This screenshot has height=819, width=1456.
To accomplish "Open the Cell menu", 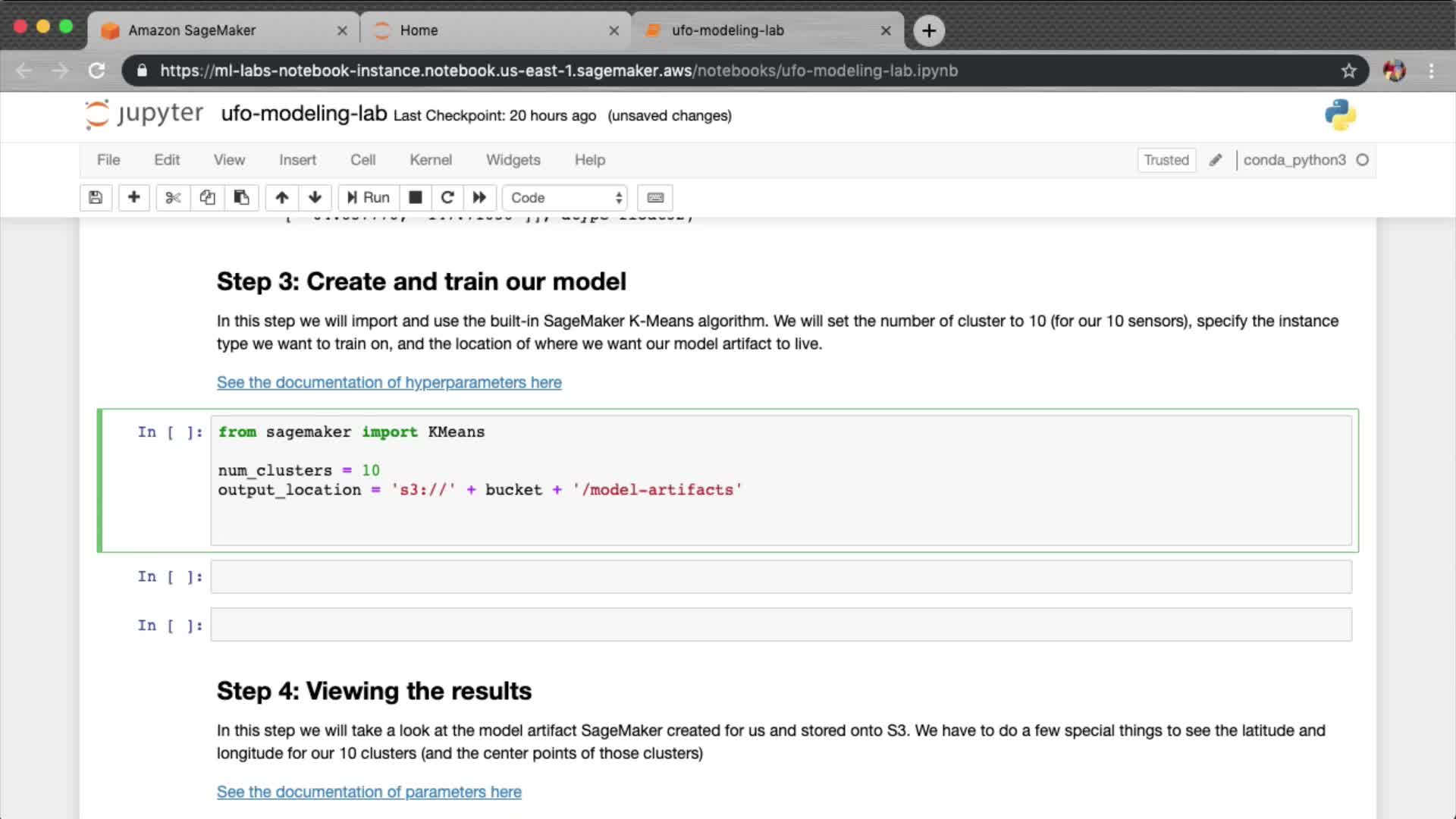I will pos(362,160).
